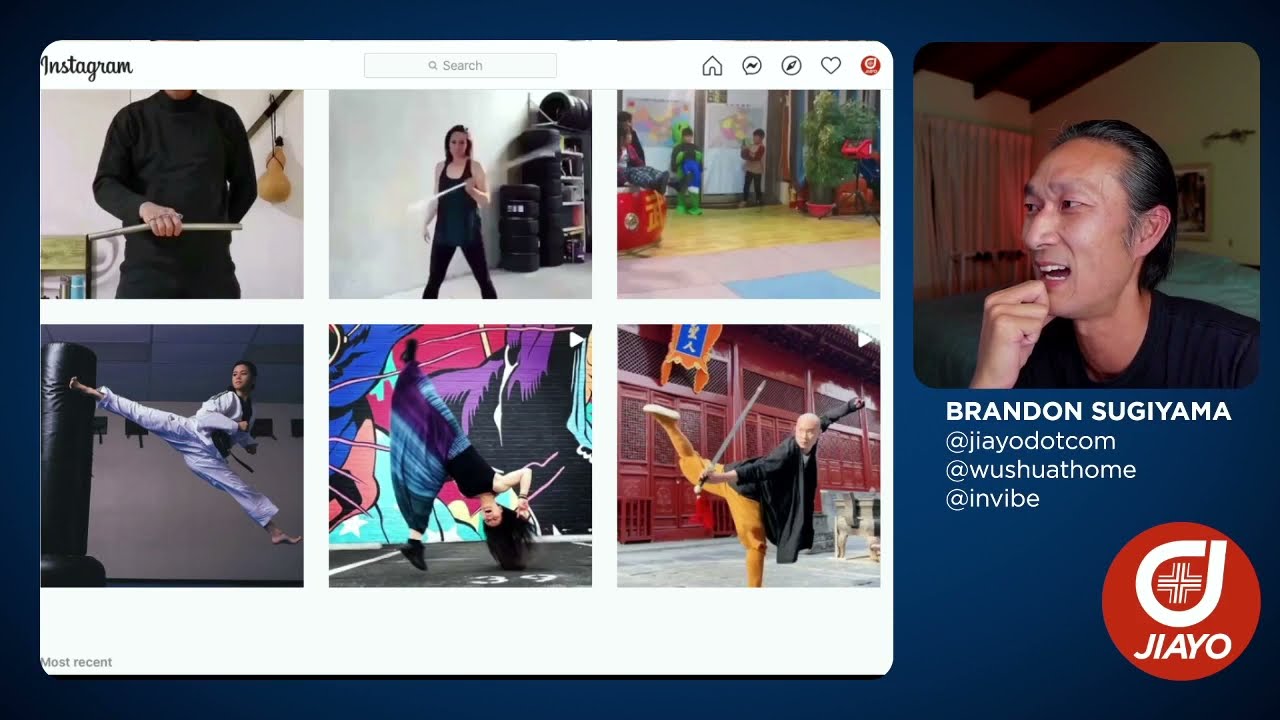Open the Explore compass icon
The width and height of the screenshot is (1280, 720).
[x=791, y=66]
